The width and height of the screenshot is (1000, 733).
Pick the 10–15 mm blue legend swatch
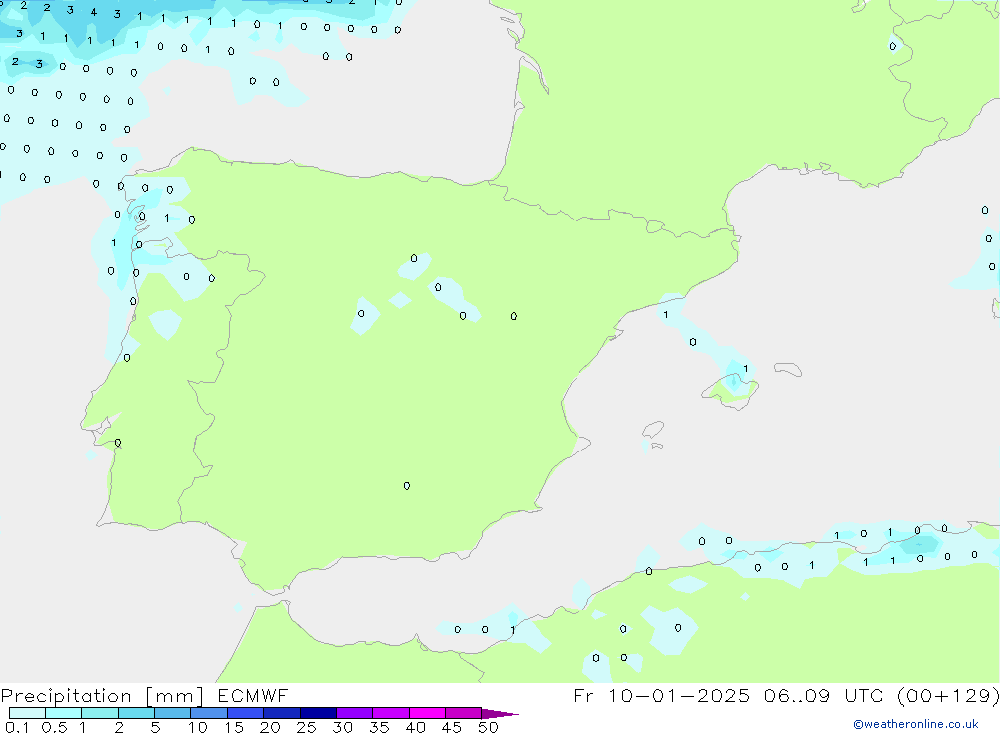[209, 713]
